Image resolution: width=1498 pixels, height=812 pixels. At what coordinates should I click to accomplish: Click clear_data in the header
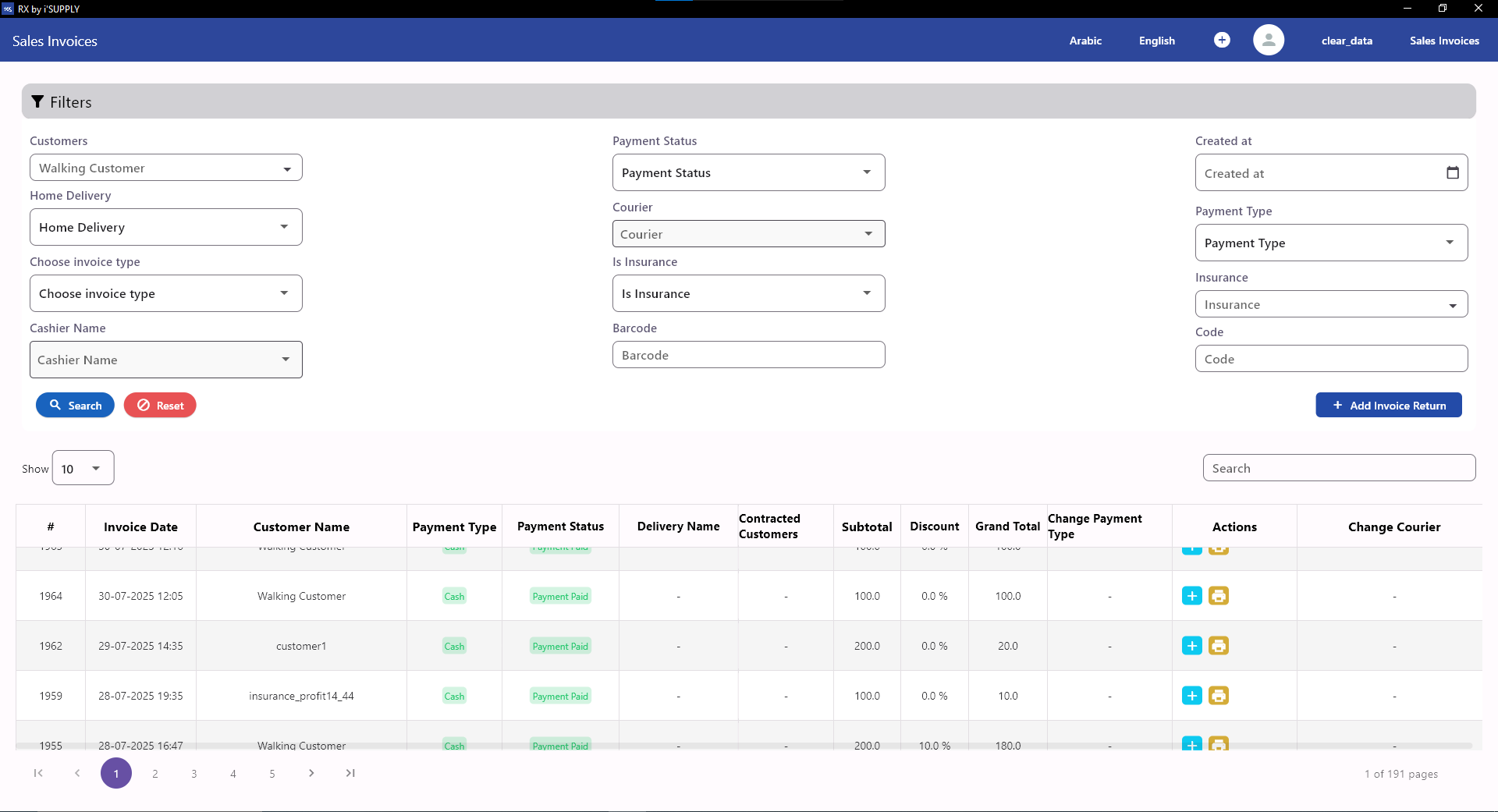point(1347,41)
